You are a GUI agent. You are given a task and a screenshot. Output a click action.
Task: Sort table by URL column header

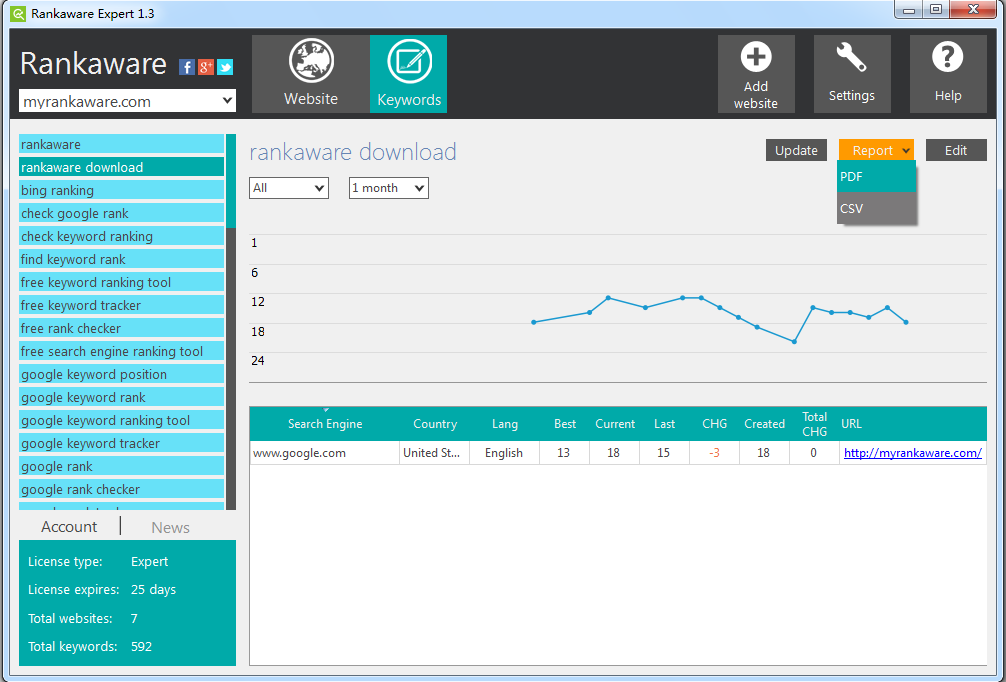click(x=913, y=424)
